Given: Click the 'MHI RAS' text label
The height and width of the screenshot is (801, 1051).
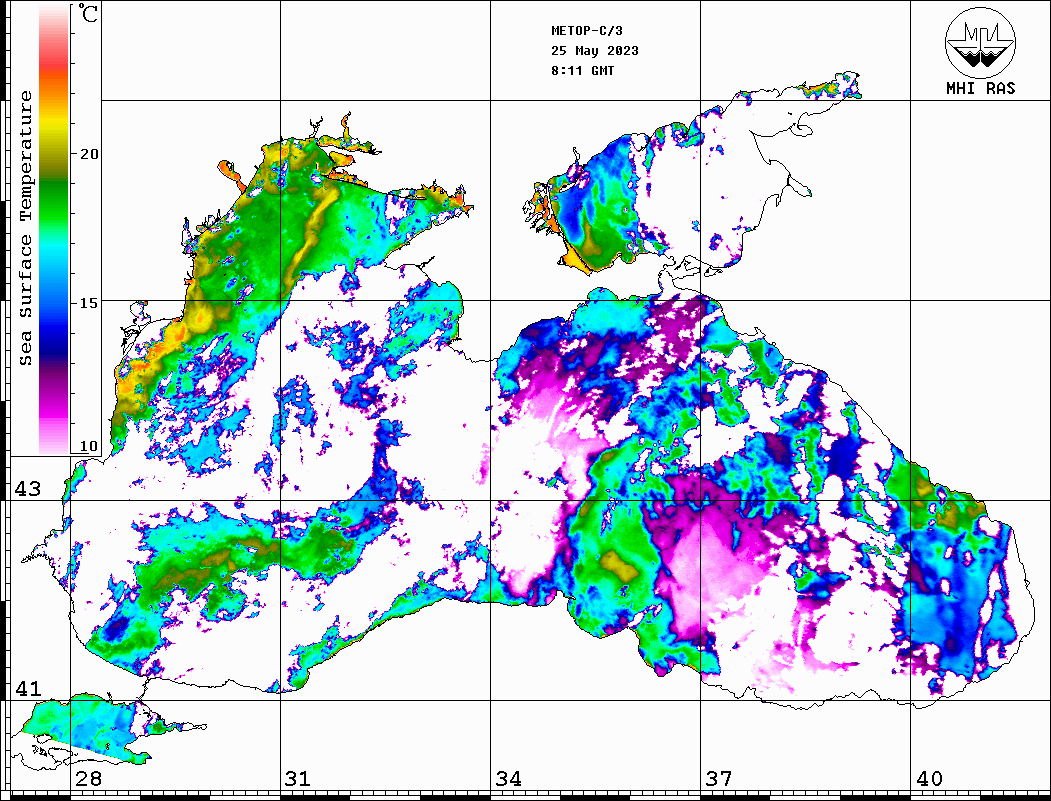Looking at the screenshot, I should click(x=981, y=88).
